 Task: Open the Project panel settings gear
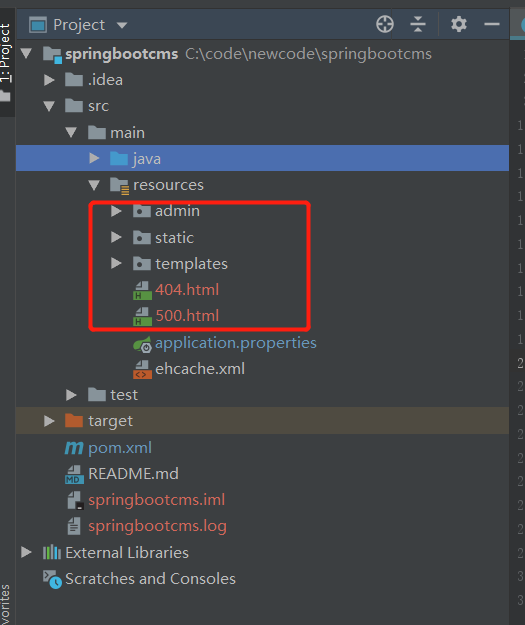459,24
